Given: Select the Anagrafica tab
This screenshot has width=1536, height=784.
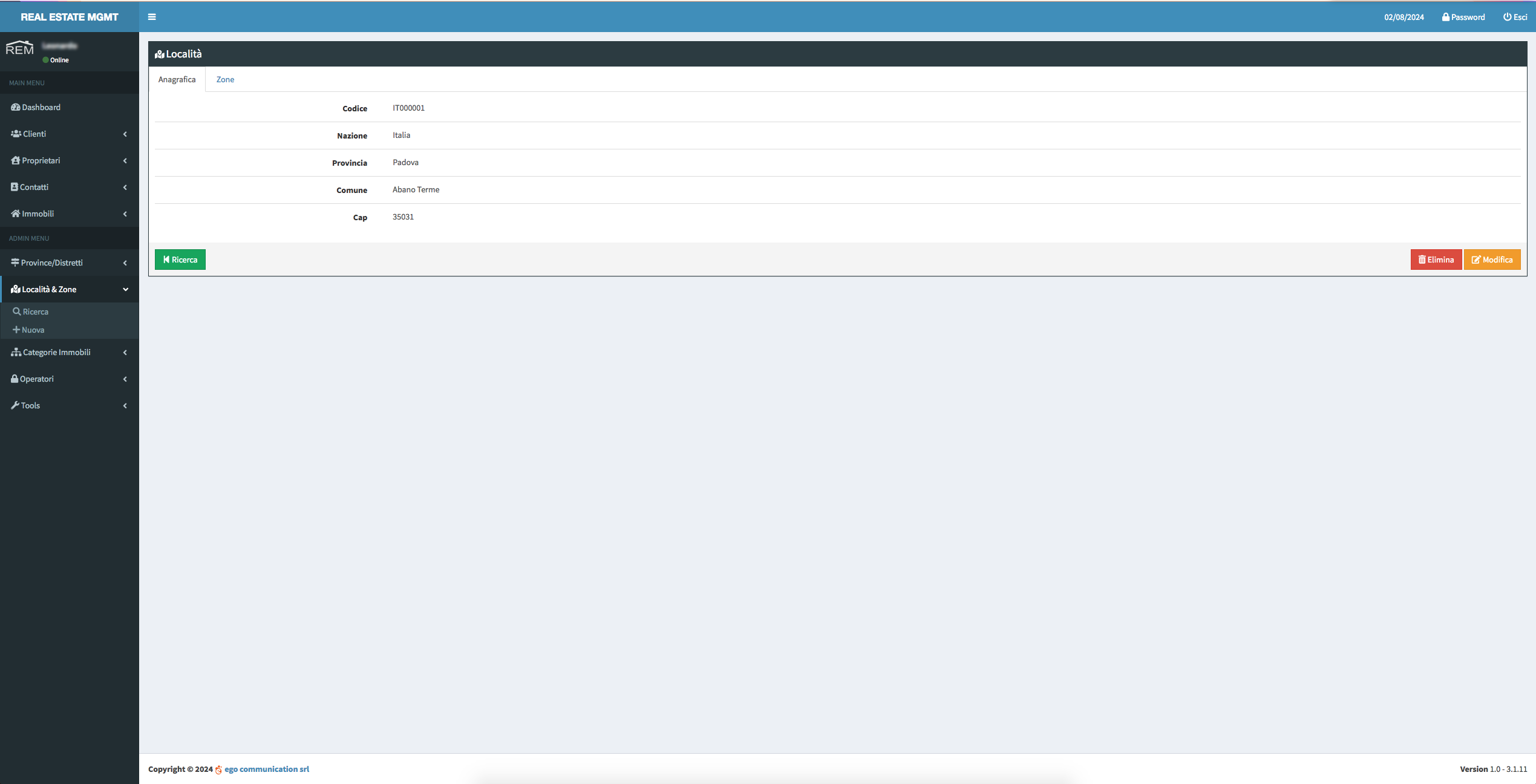Looking at the screenshot, I should (177, 79).
